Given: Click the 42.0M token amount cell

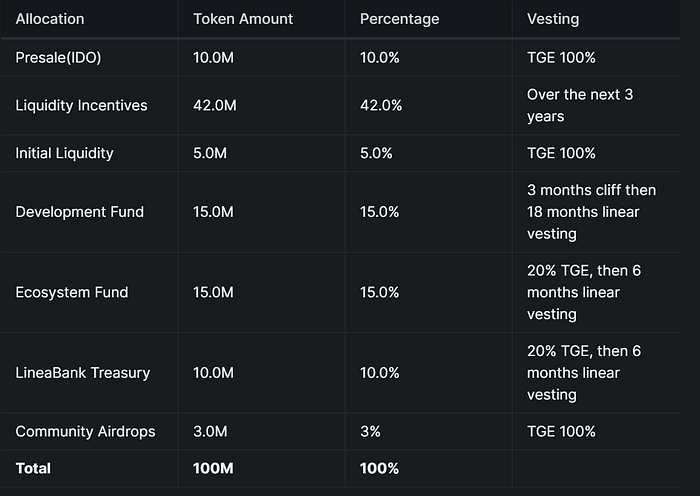Looking at the screenshot, I should [213, 106].
